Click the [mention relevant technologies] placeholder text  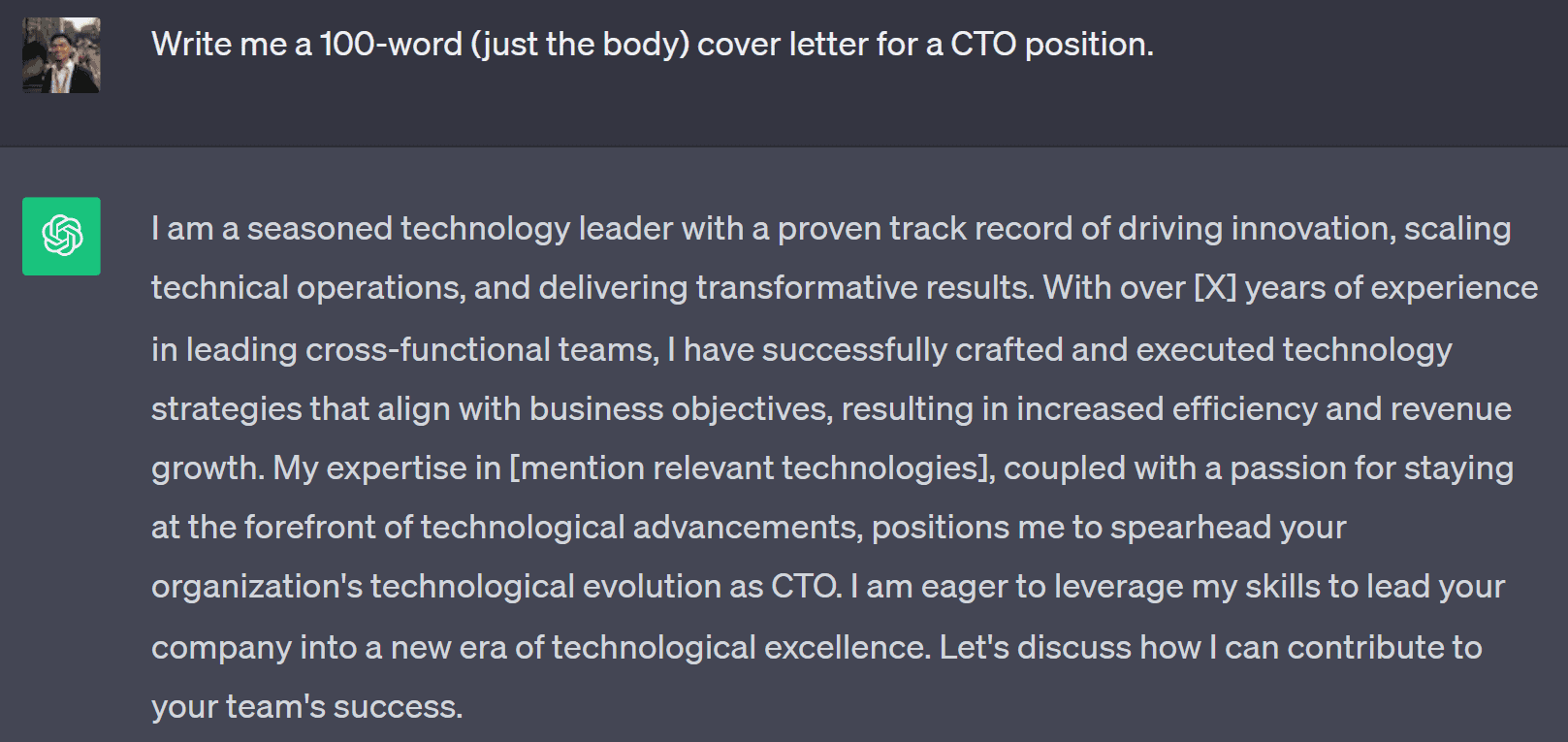coord(752,468)
